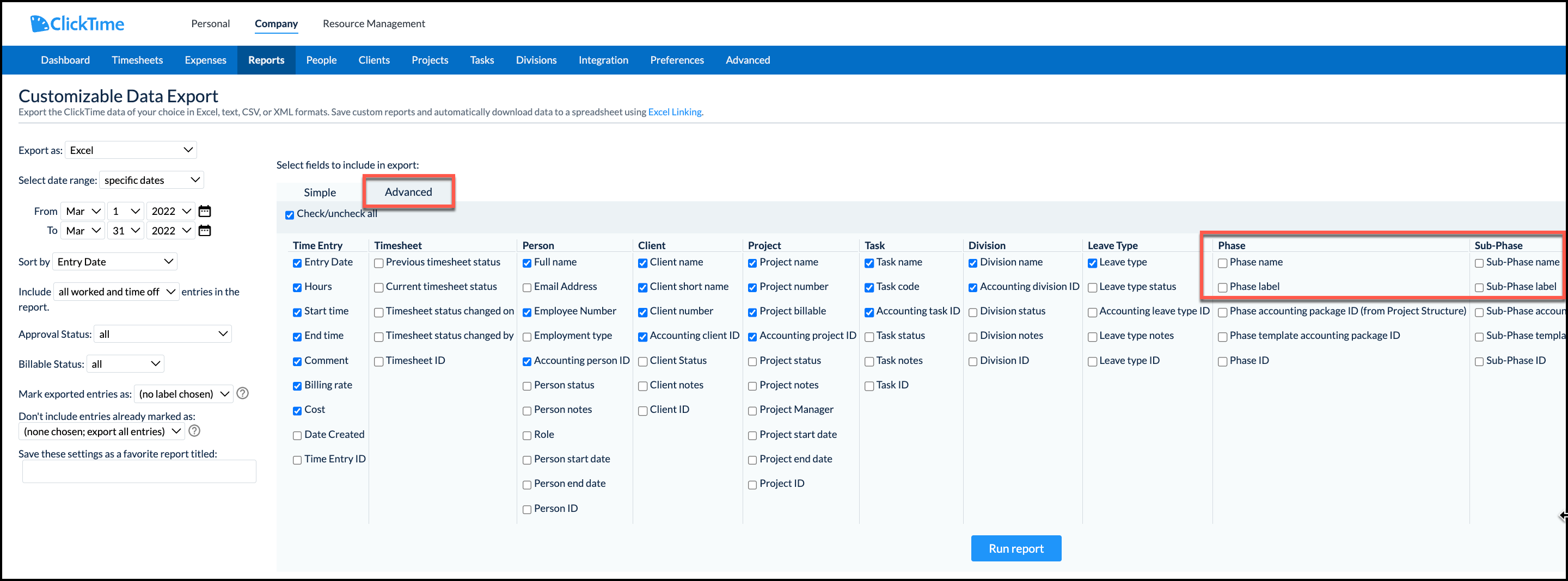Open the From year dropdown

pyautogui.click(x=171, y=211)
